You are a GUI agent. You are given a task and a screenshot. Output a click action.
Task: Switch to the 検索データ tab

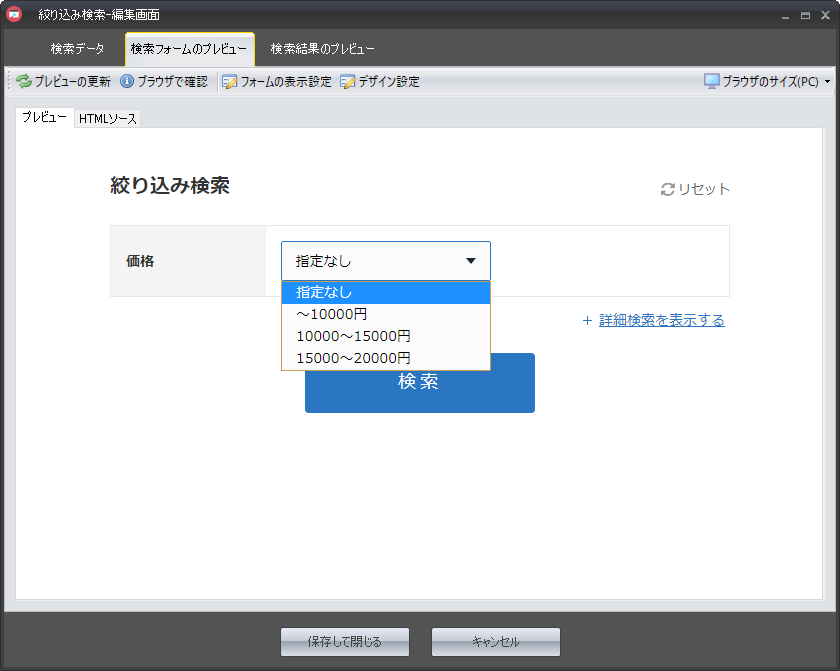[77, 49]
